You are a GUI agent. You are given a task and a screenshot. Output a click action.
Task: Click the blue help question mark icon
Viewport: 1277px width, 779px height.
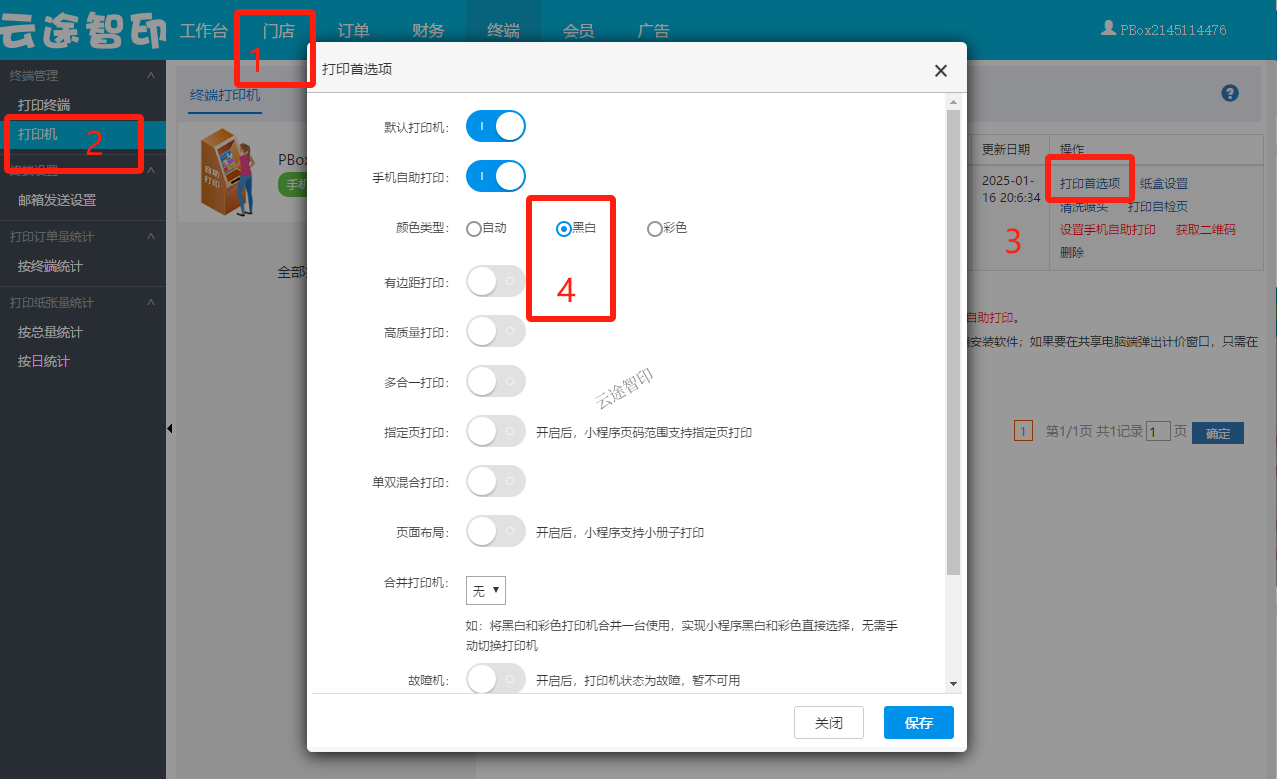1230,93
